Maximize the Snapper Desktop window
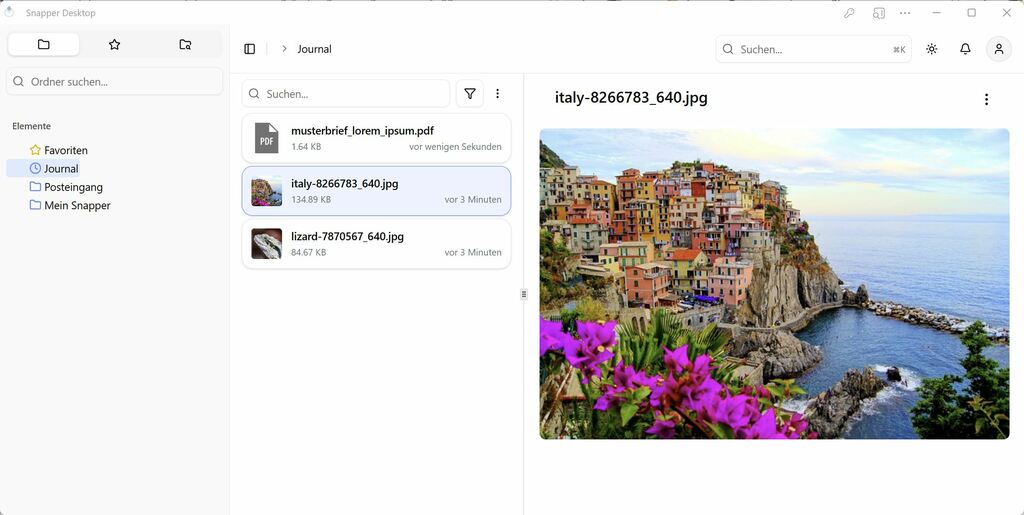The width and height of the screenshot is (1024, 515). [972, 13]
